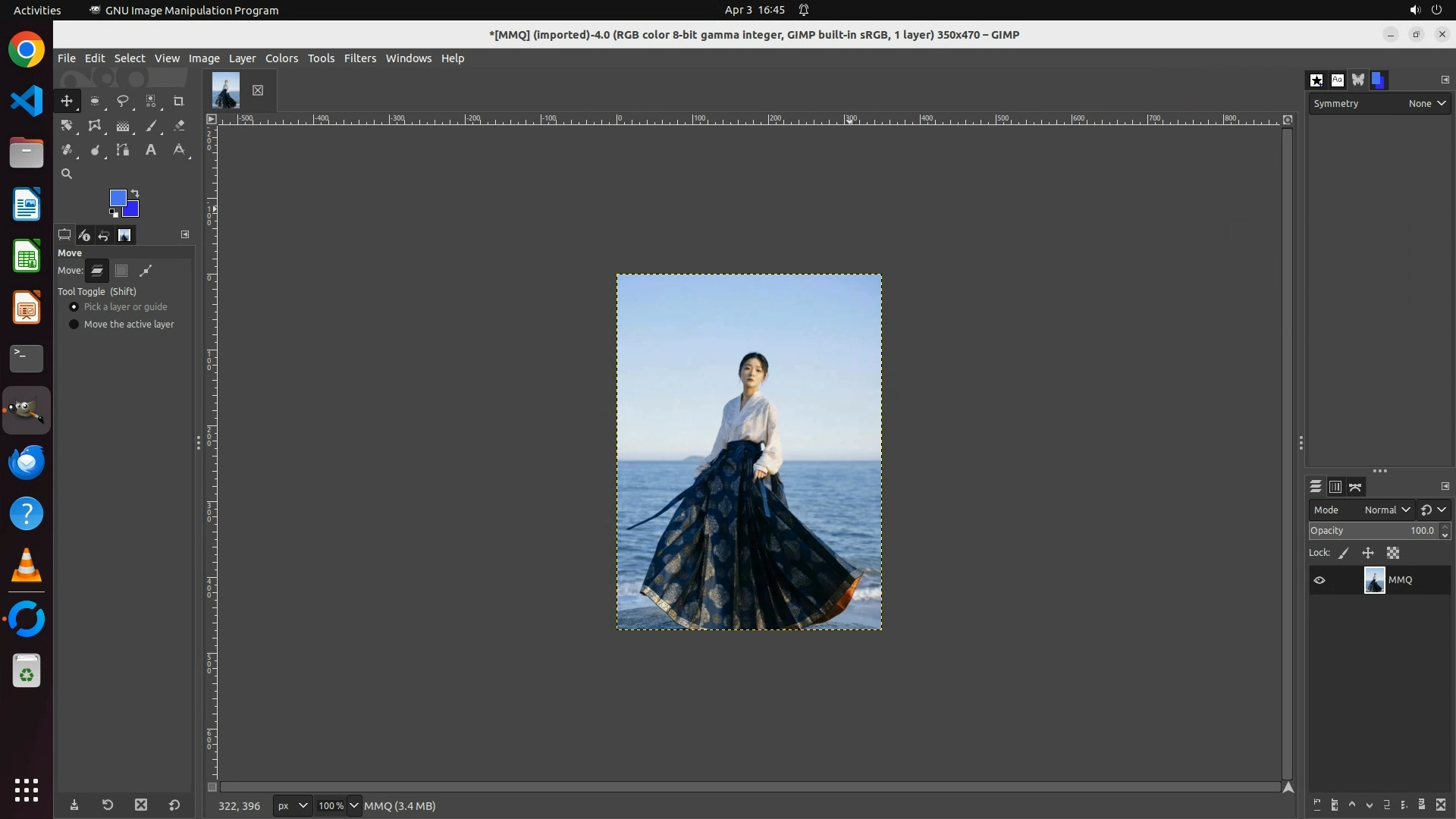Image resolution: width=1456 pixels, height=819 pixels.
Task: Toggle lock alpha channel checkerboard icon
Action: coord(1393,554)
